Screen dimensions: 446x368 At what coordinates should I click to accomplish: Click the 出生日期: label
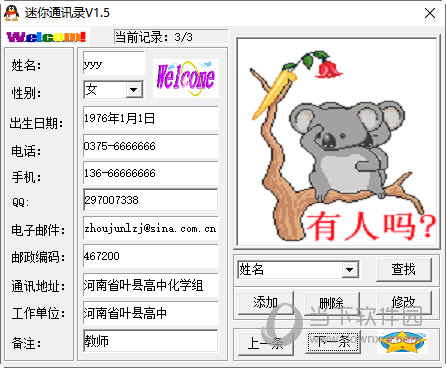[37, 124]
